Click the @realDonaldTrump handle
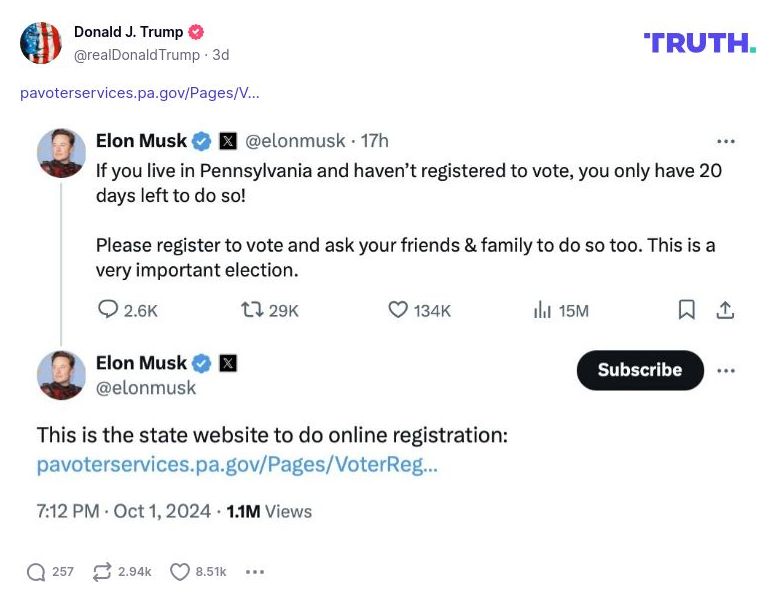This screenshot has height=602, width=777. point(137,55)
